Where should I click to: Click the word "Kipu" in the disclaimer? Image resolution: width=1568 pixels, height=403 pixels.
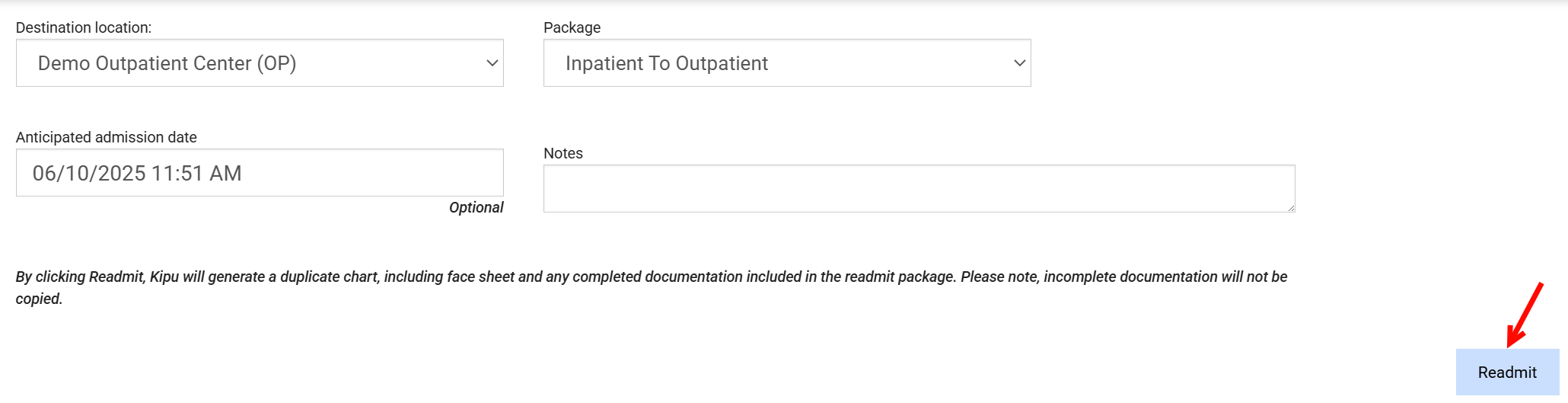[x=164, y=277]
